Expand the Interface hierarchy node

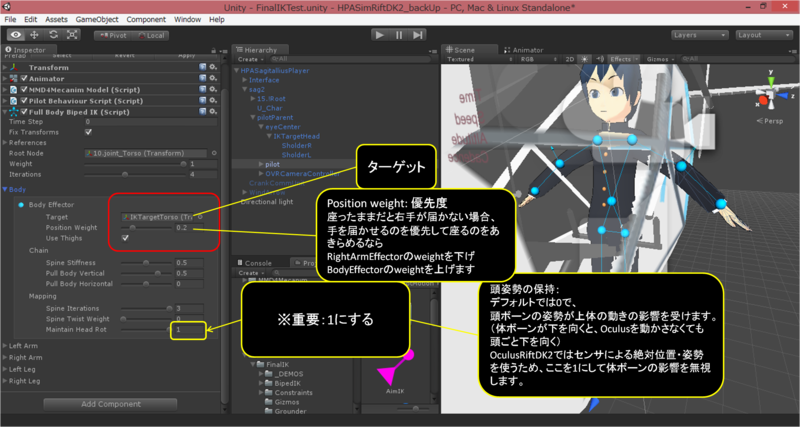(245, 80)
